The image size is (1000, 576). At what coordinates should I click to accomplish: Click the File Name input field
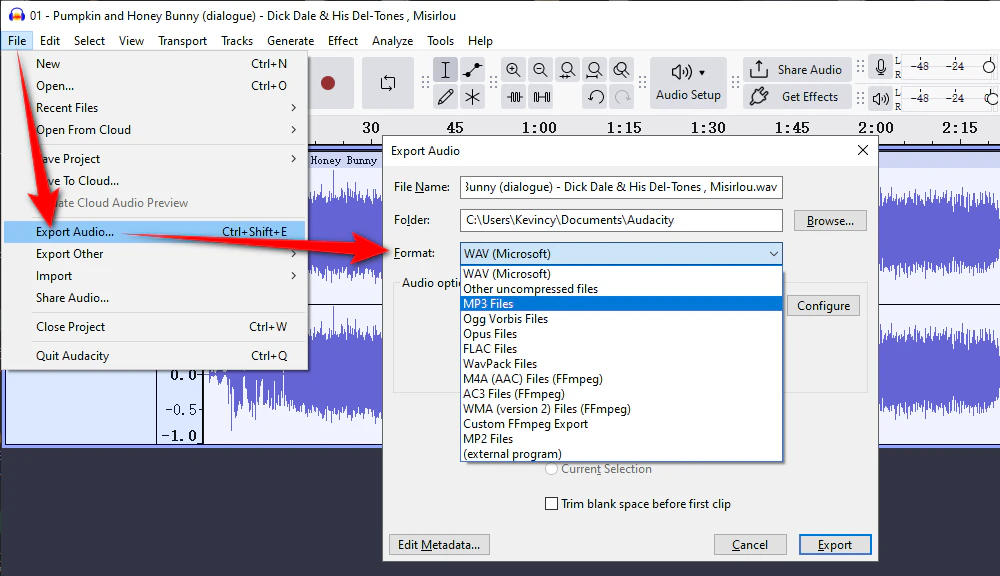(x=621, y=187)
